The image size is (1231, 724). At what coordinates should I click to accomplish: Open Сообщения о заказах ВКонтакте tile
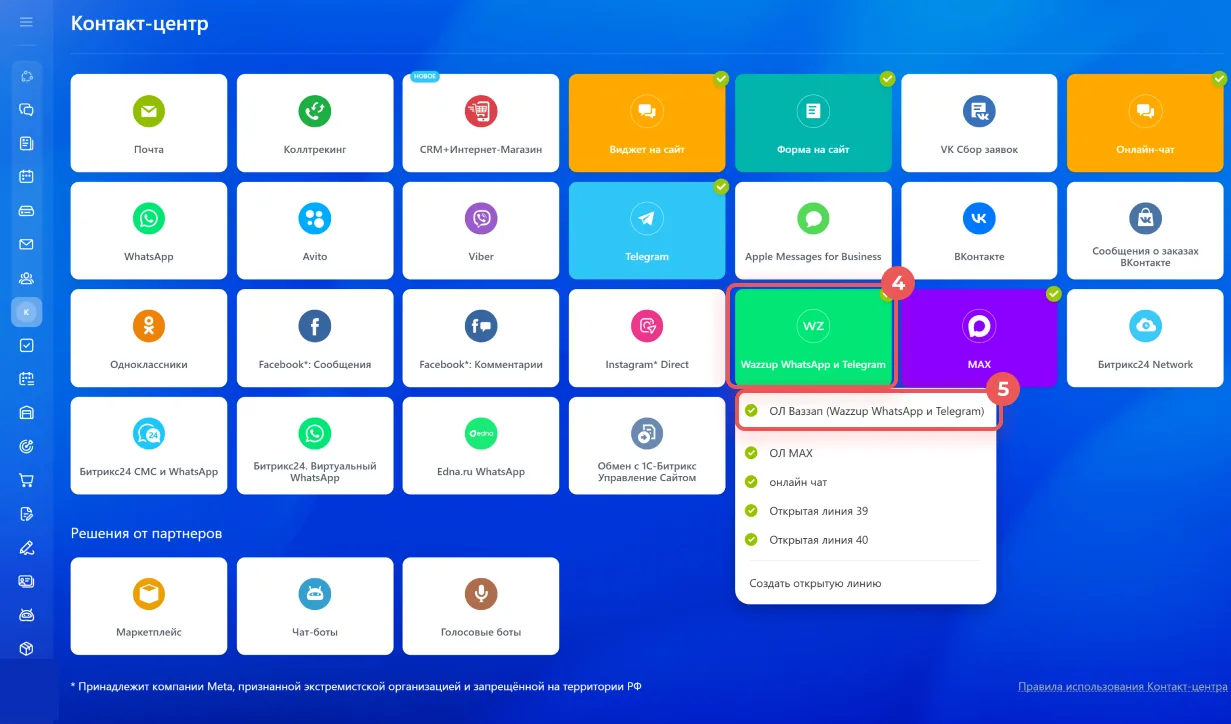point(1145,230)
